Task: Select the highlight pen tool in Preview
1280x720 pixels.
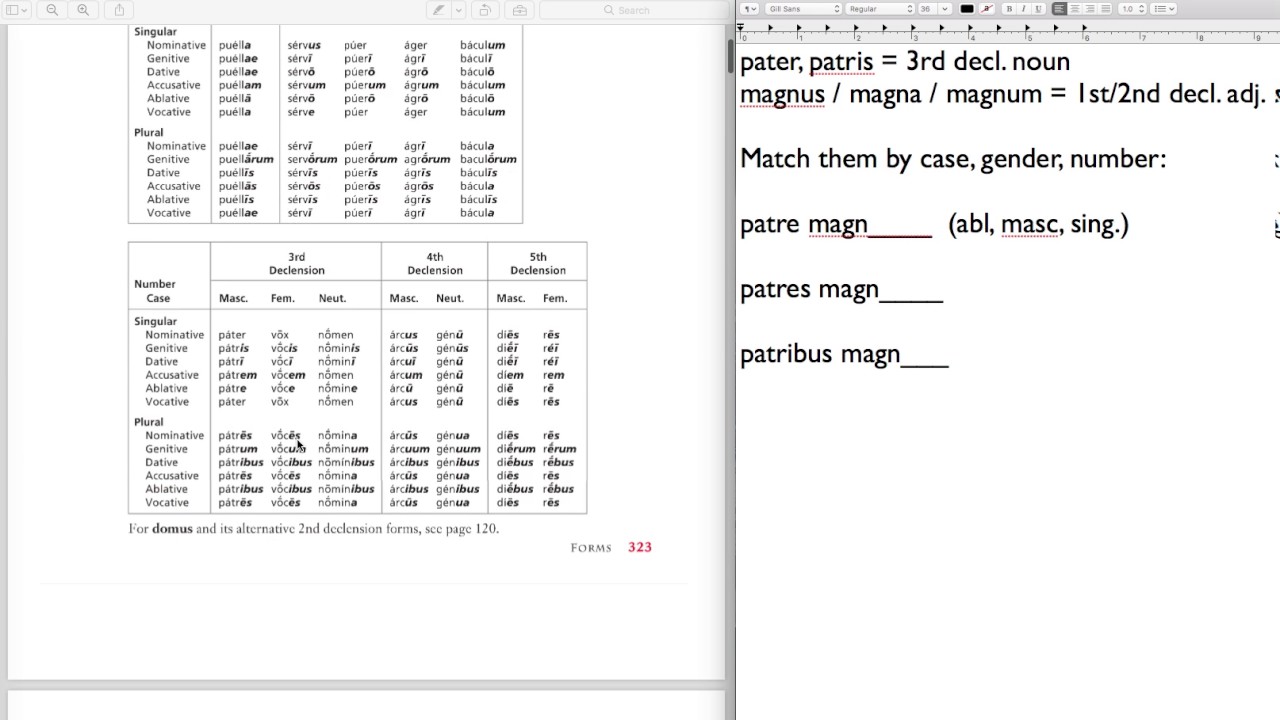Action: coord(437,10)
